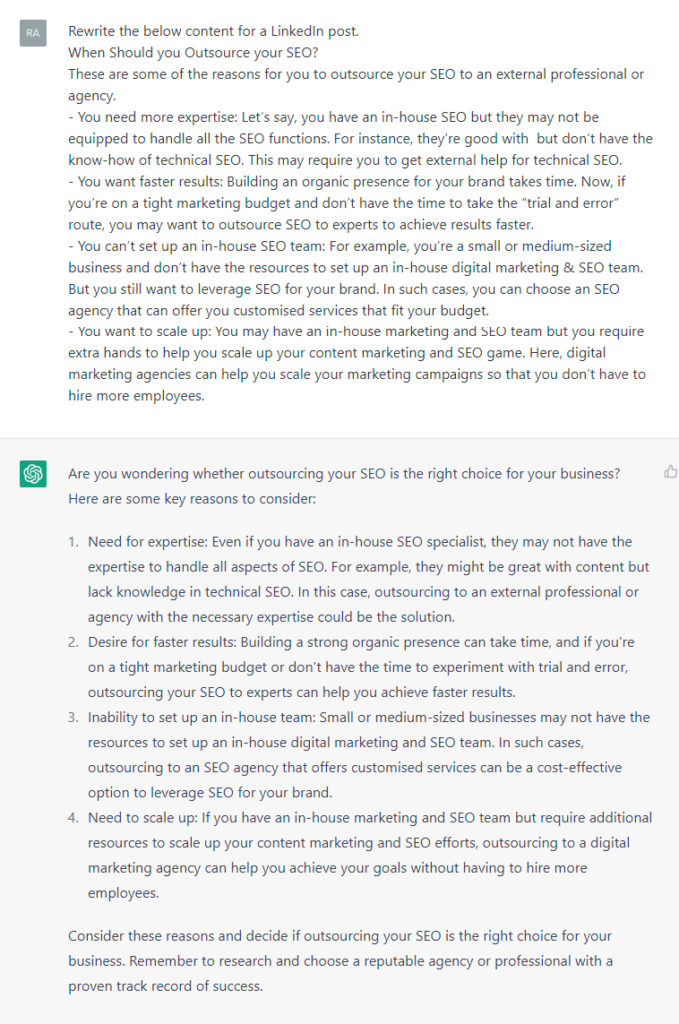Click the RA user avatar
679x1024 pixels.
pos(33,33)
